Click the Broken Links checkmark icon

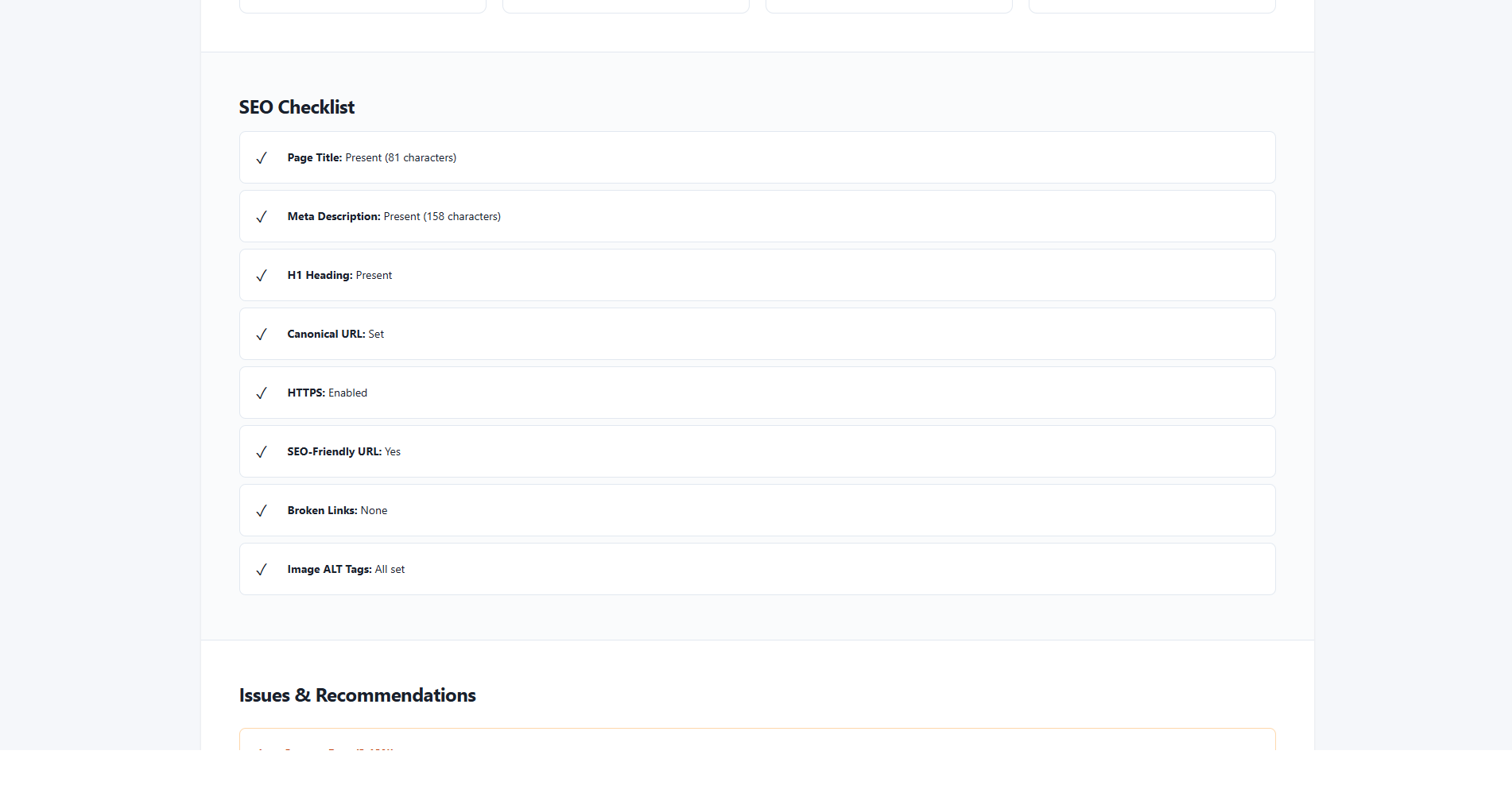(261, 511)
